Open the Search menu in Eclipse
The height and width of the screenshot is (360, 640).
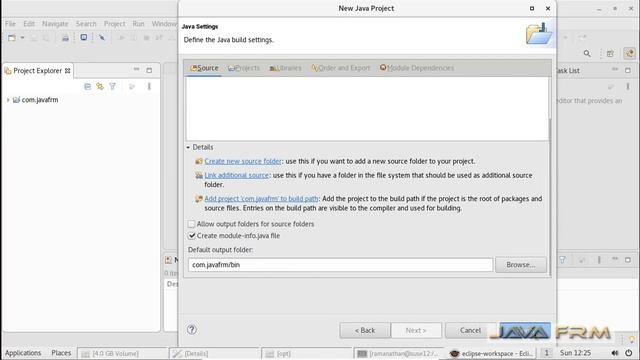[x=86, y=24]
